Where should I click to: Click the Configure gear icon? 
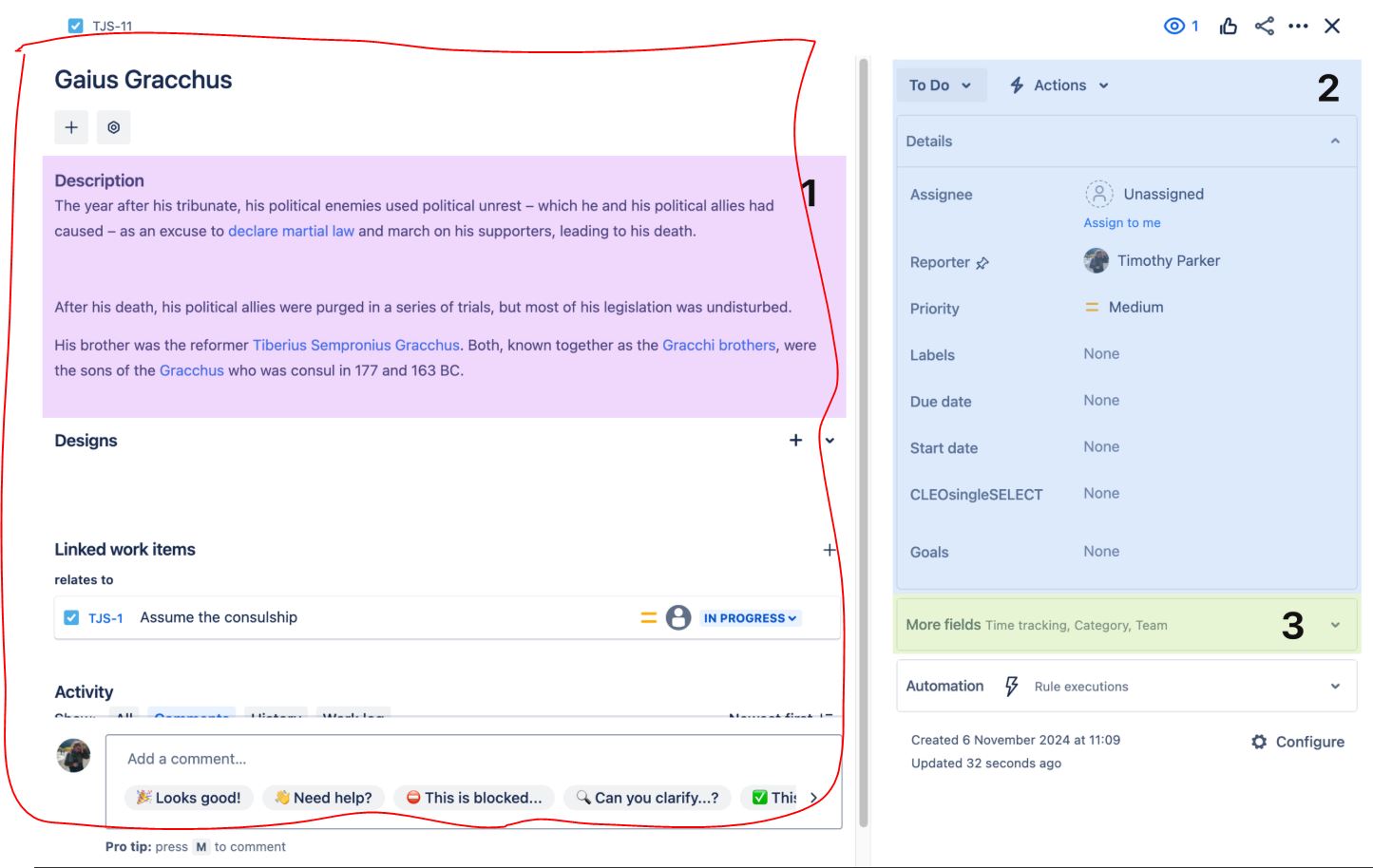1259,742
